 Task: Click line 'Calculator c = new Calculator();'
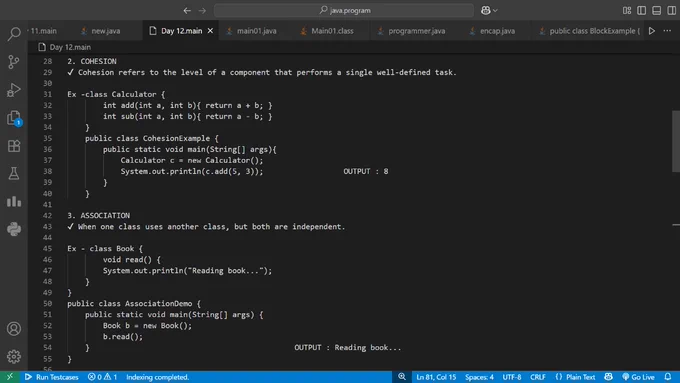[x=192, y=160]
